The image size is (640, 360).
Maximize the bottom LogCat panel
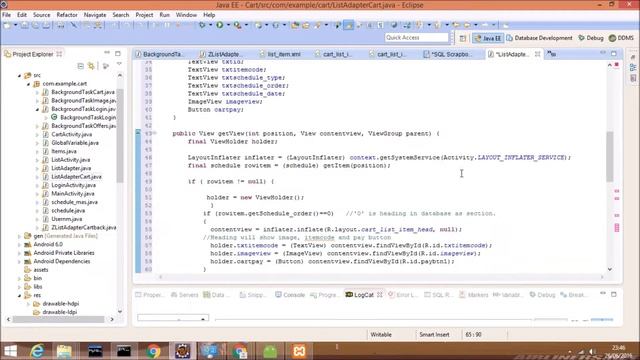[x=614, y=294]
